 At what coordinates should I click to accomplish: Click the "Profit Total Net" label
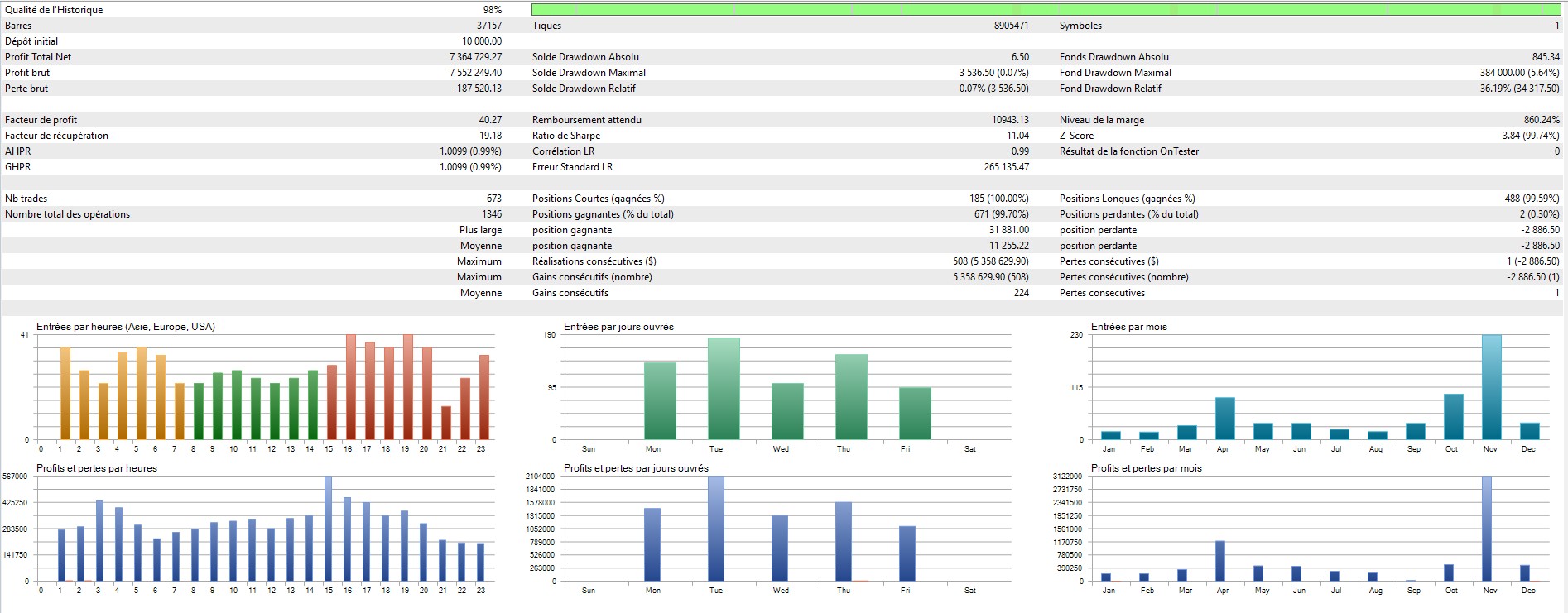(38, 57)
